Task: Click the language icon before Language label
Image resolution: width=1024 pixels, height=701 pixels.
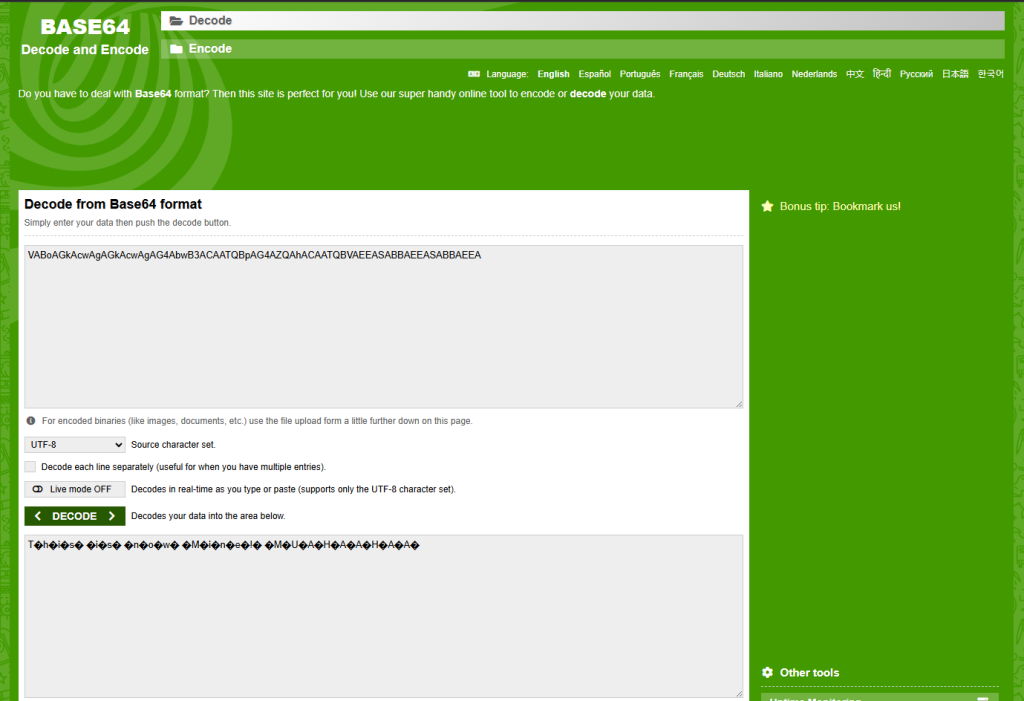Action: (x=474, y=74)
